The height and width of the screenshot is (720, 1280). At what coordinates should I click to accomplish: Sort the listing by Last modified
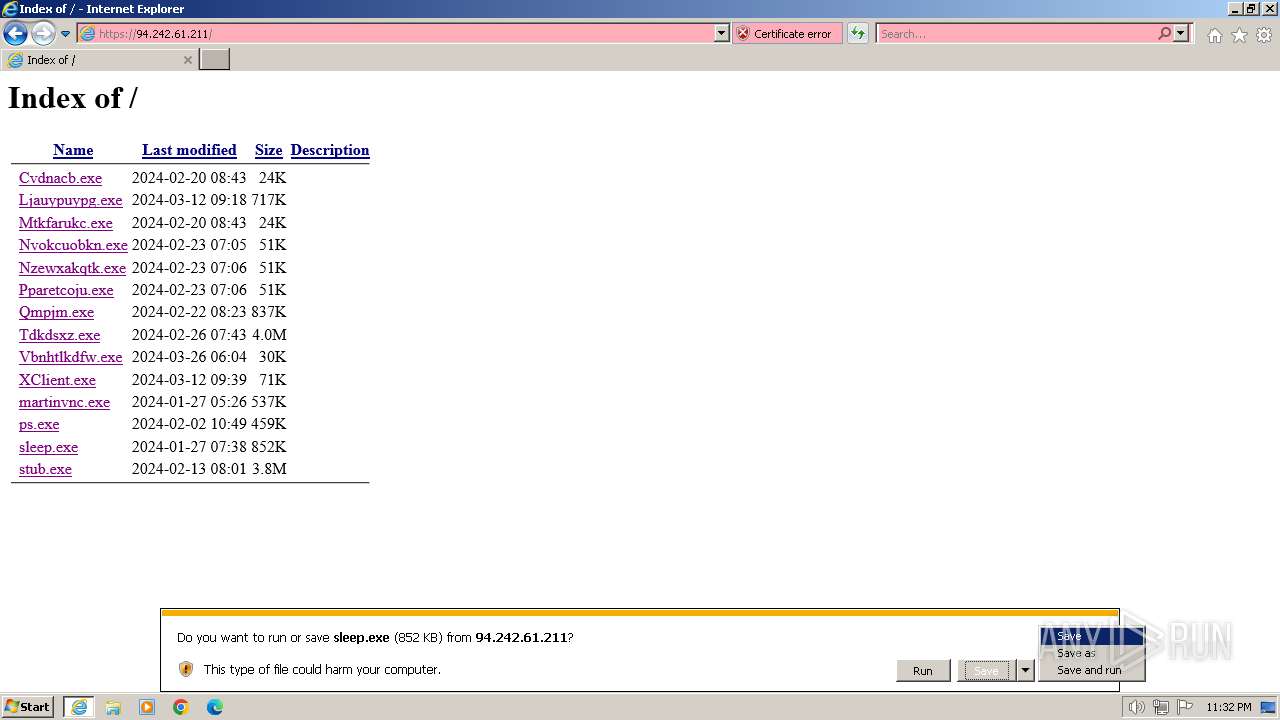tap(189, 150)
